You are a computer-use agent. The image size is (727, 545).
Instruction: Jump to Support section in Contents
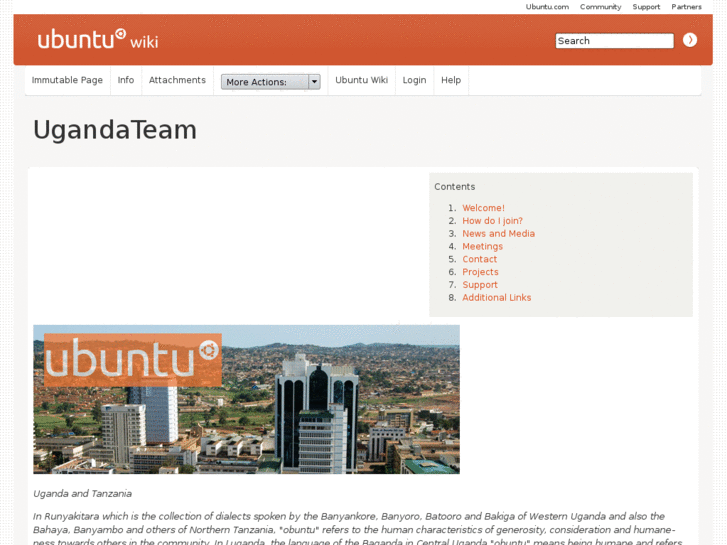click(x=480, y=285)
